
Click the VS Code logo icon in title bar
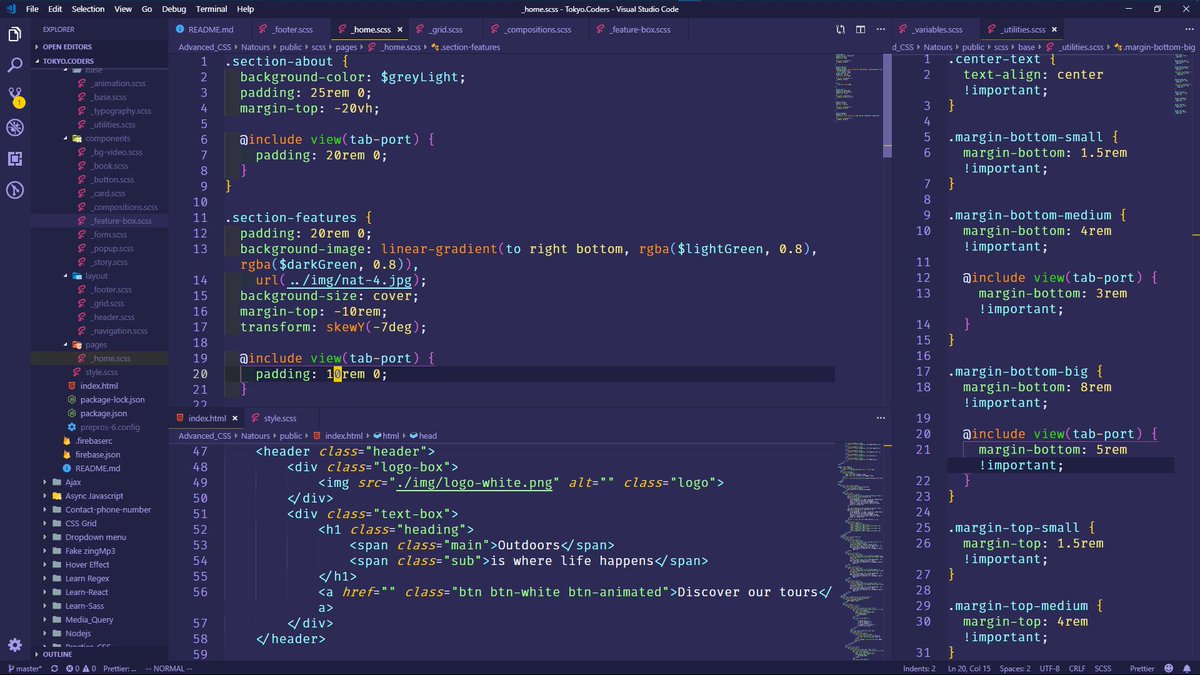tap(9, 9)
